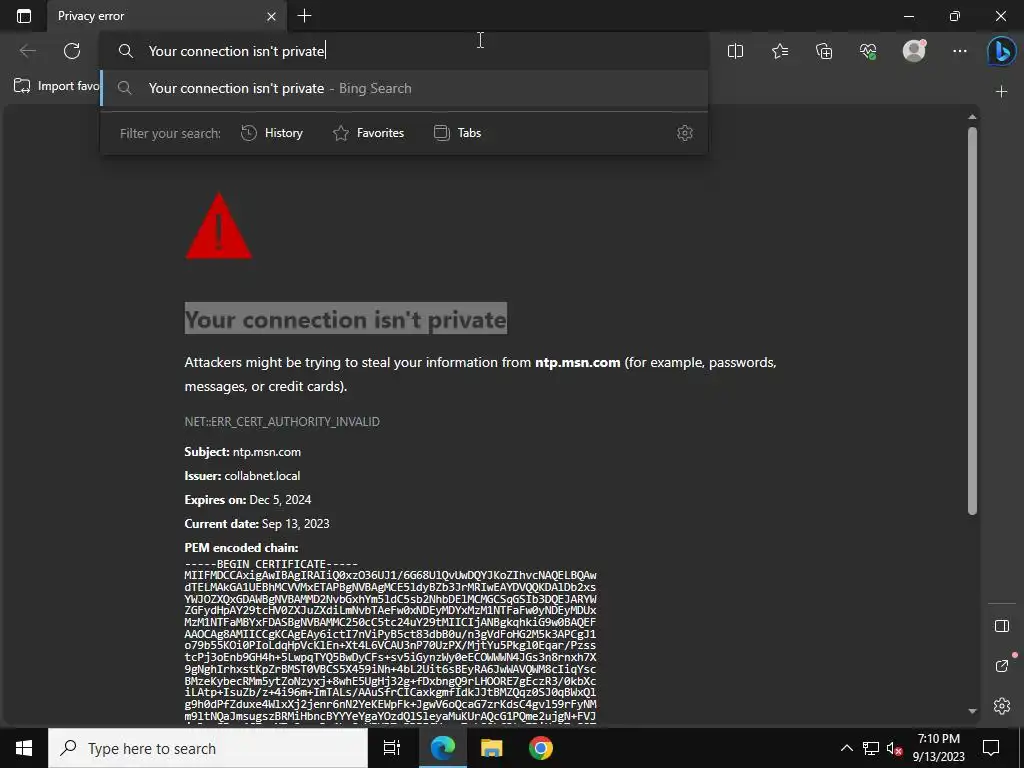Open the tab actions menu icon
This screenshot has width=1024, height=768.
pyautogui.click(x=24, y=16)
